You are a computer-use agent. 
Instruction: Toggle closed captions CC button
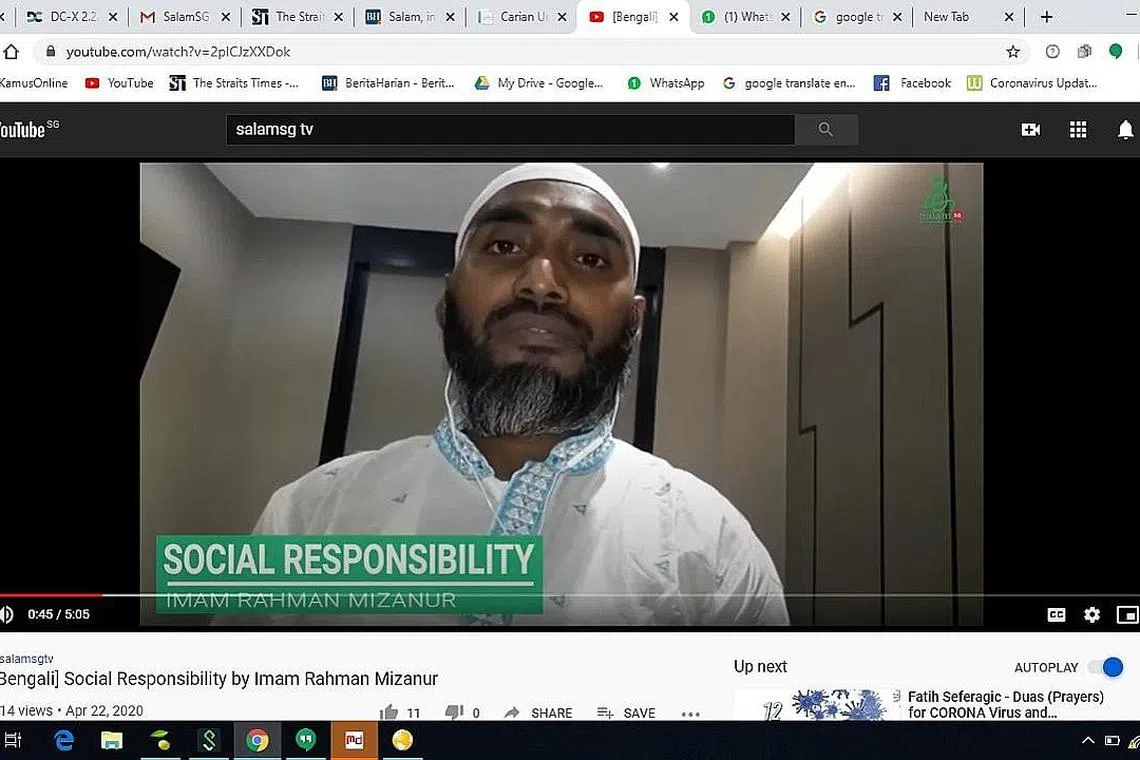(1056, 615)
